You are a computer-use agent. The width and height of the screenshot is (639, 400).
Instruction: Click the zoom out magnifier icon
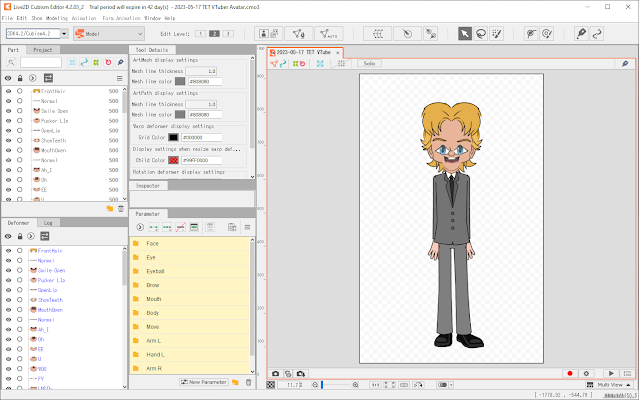315,385
